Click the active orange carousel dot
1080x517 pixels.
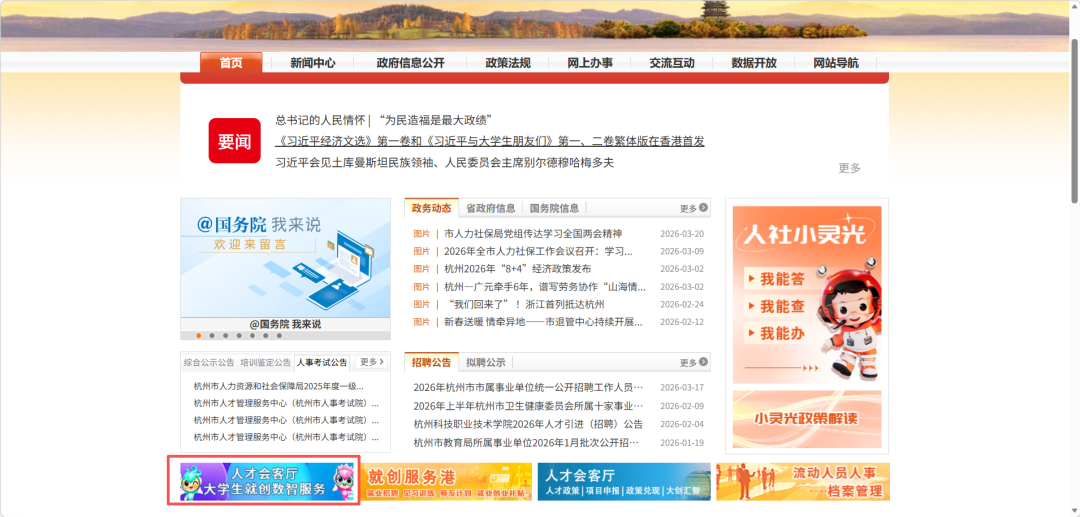pos(199,335)
